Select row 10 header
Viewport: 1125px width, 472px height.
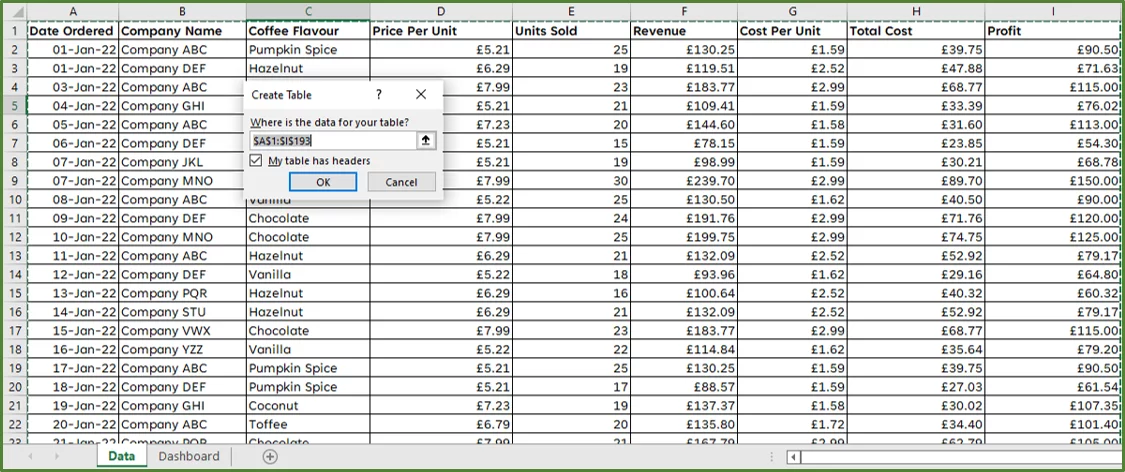14,199
